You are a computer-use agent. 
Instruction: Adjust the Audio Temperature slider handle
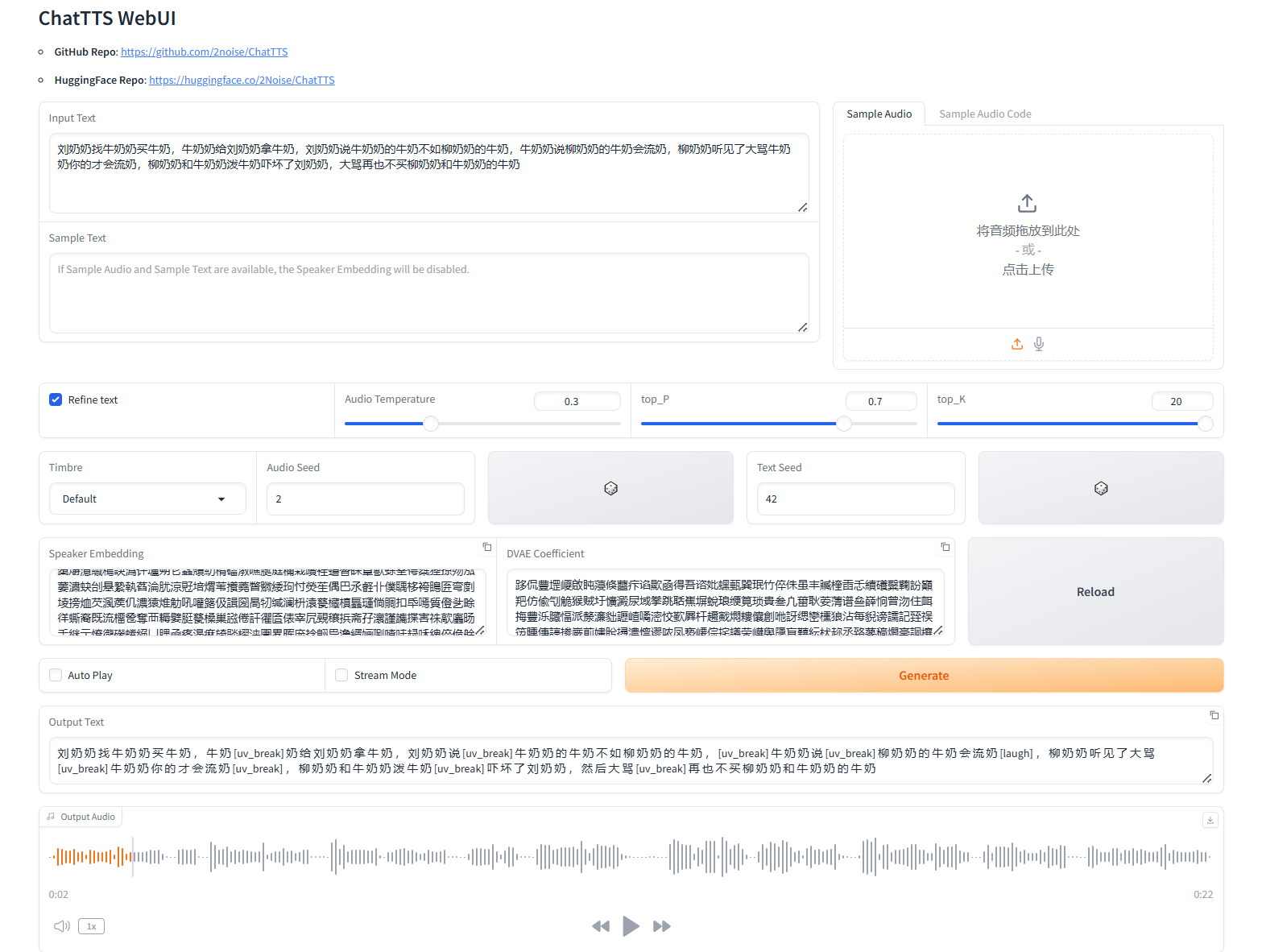pyautogui.click(x=431, y=424)
